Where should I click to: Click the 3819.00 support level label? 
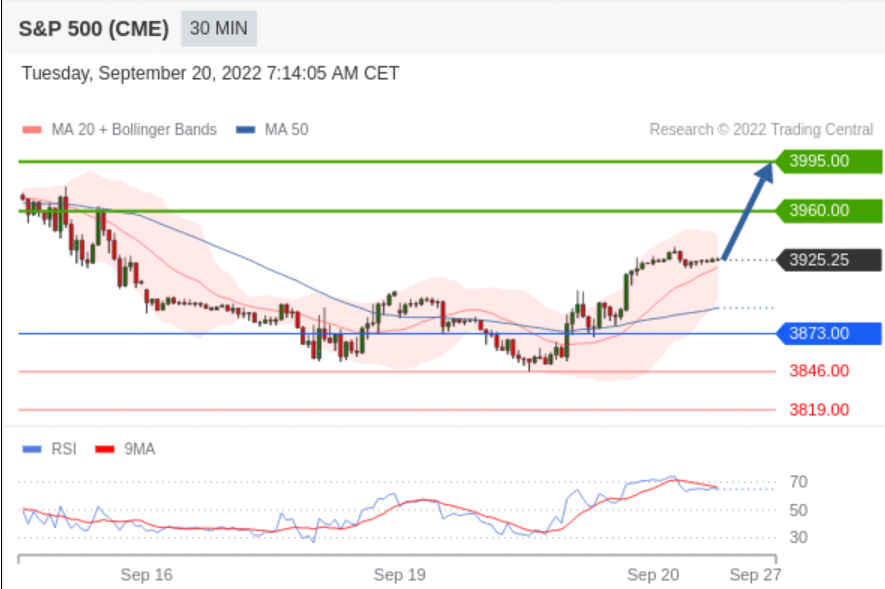[x=819, y=410]
